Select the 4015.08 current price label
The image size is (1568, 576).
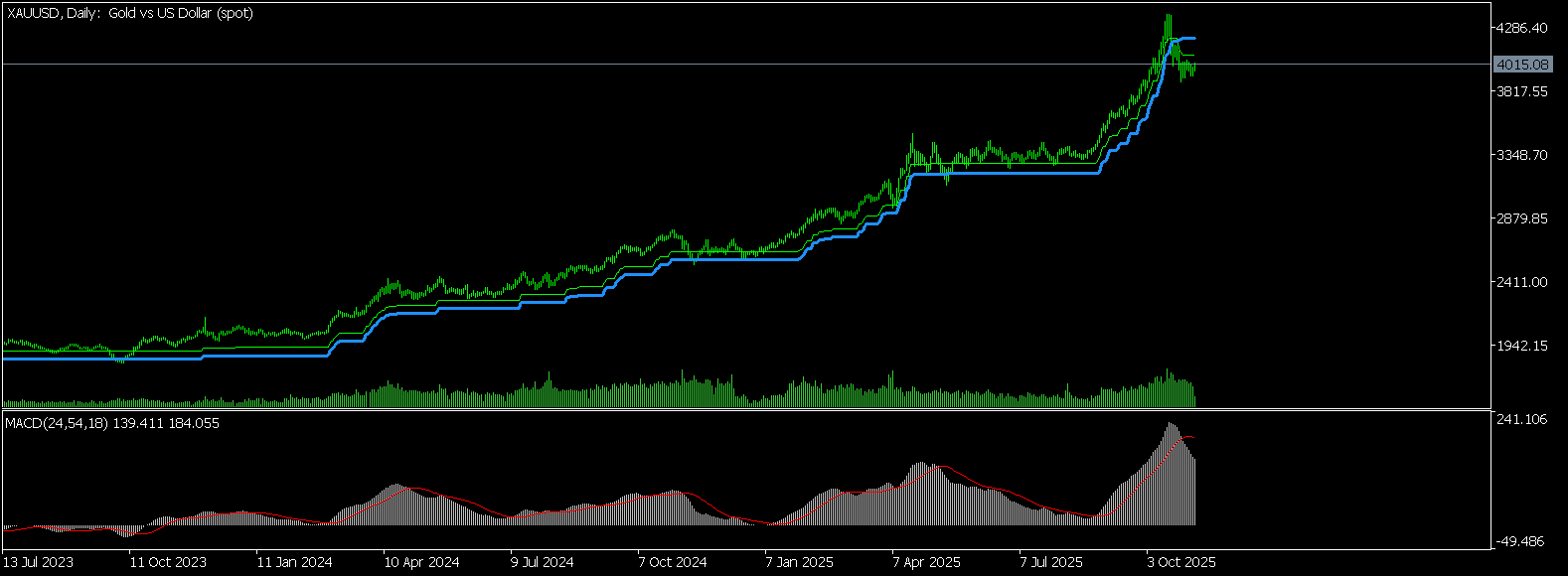pyautogui.click(x=1522, y=65)
